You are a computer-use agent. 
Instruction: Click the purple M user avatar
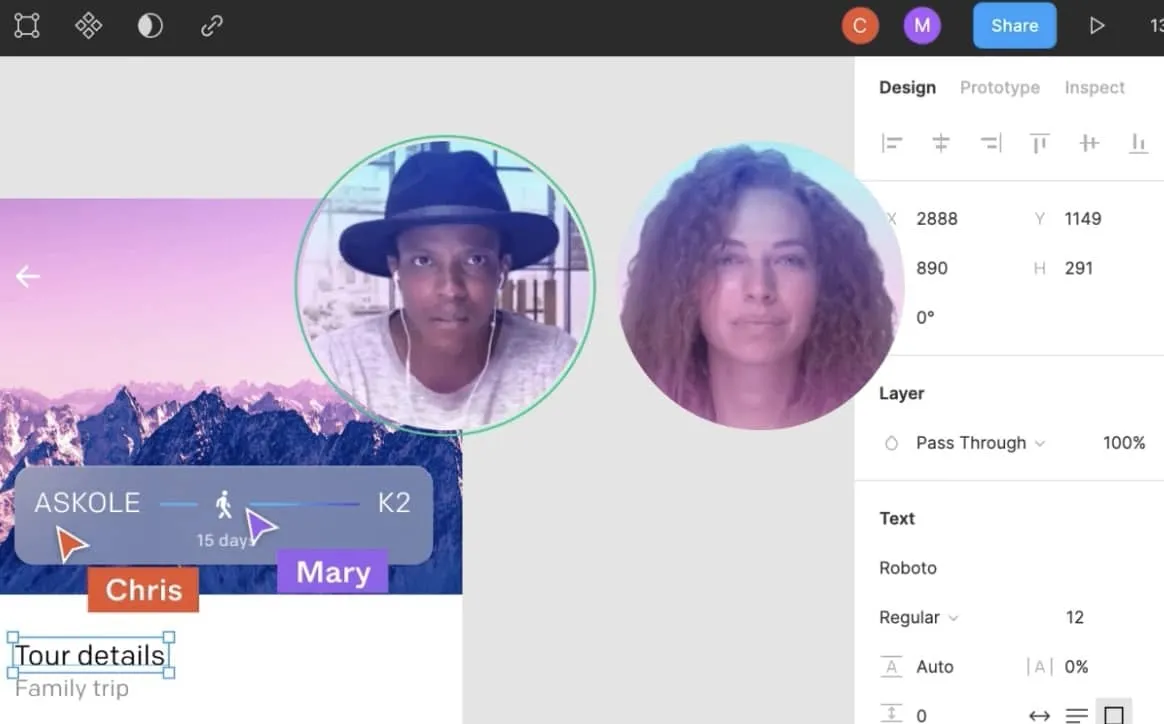(922, 26)
